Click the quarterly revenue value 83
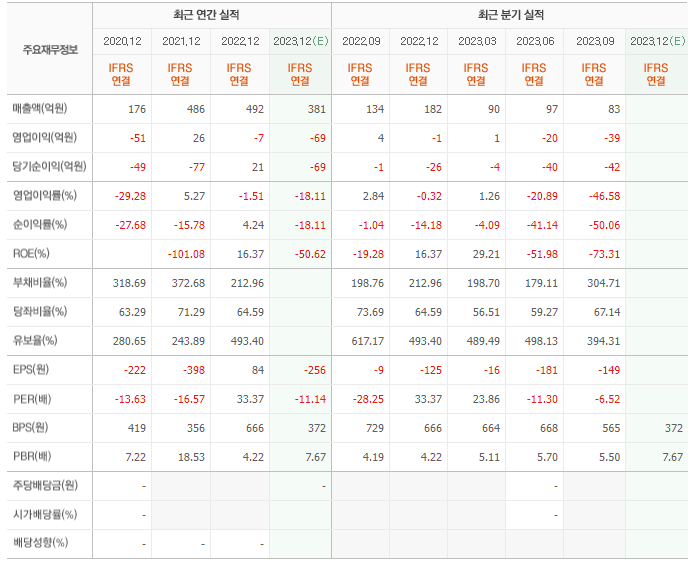 click(x=614, y=109)
